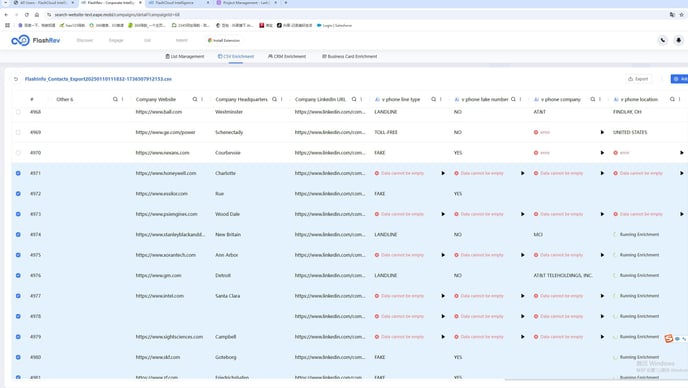The height and width of the screenshot is (388, 688).
Task: Run phone line type enrichment for row 4971
Action: pyautogui.click(x=443, y=173)
